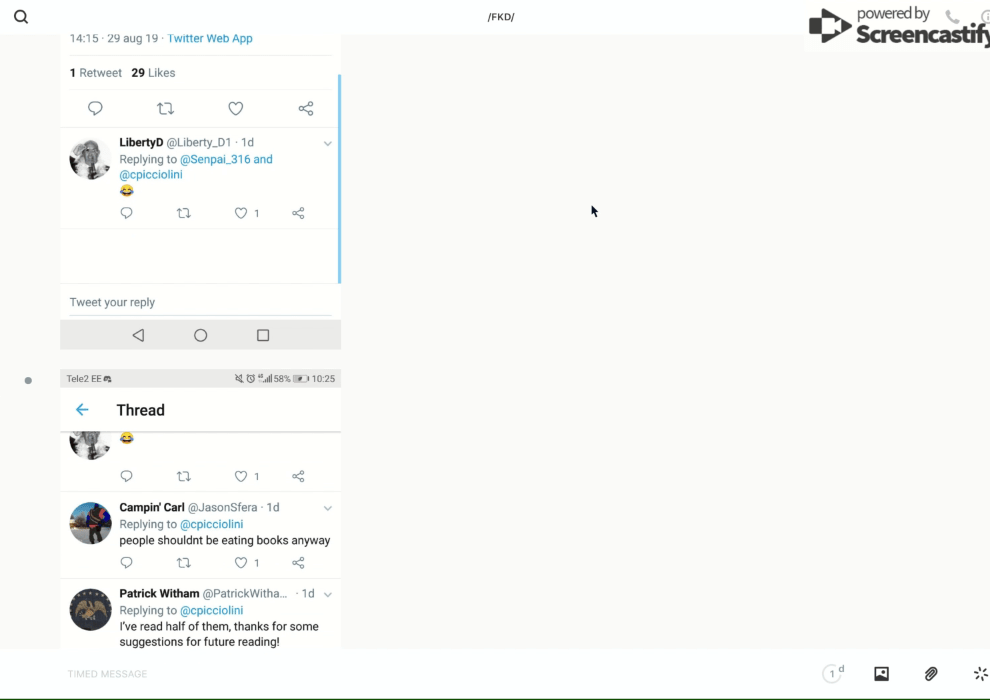
Task: Start a voice call with phone icon
Action: click(x=952, y=17)
